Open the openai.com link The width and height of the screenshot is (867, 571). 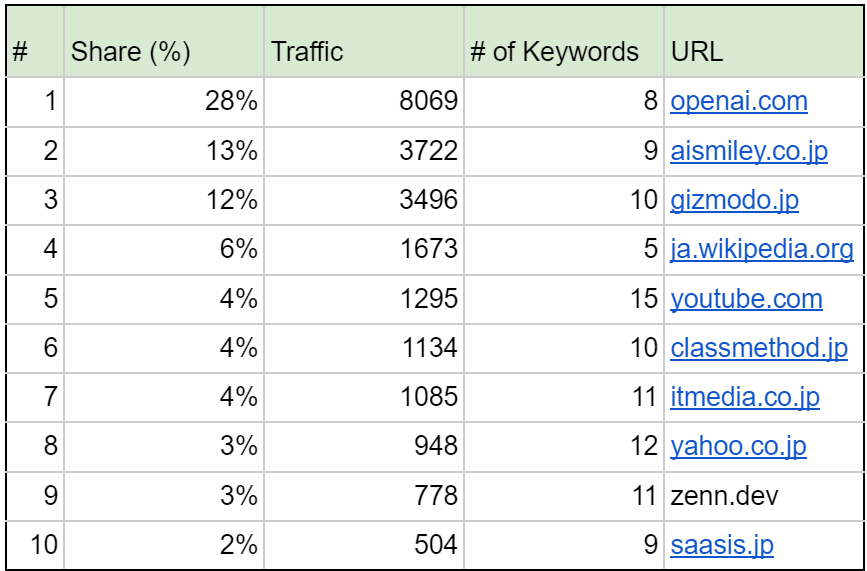739,102
